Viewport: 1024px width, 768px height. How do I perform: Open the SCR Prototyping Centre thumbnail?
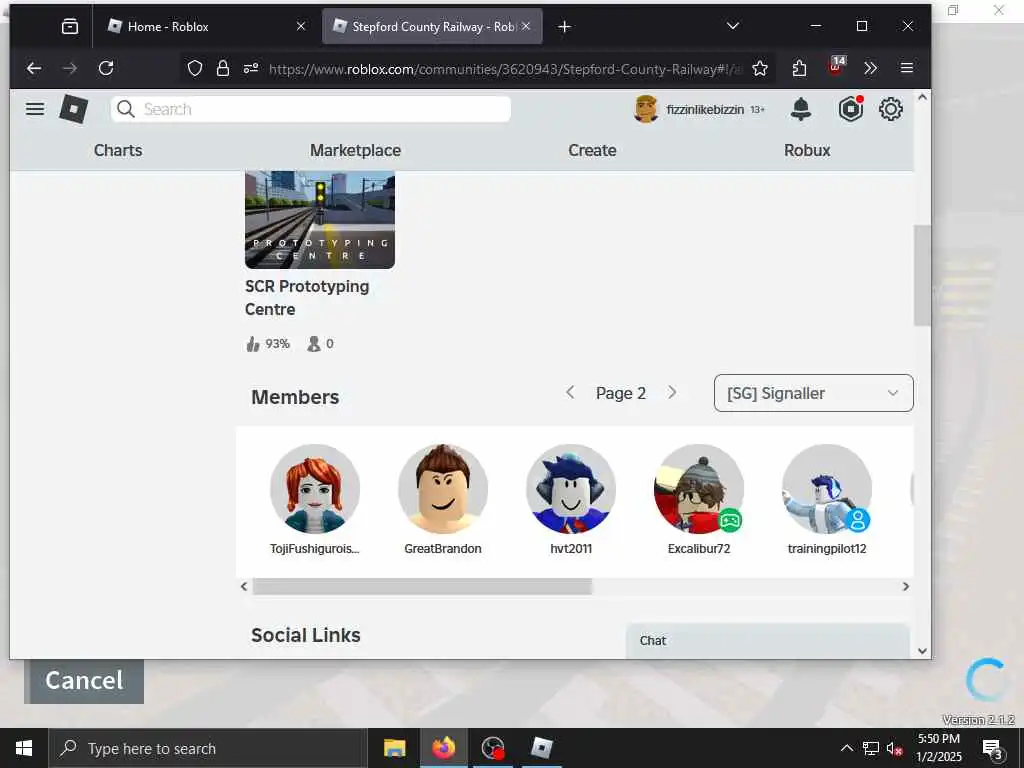click(x=320, y=219)
